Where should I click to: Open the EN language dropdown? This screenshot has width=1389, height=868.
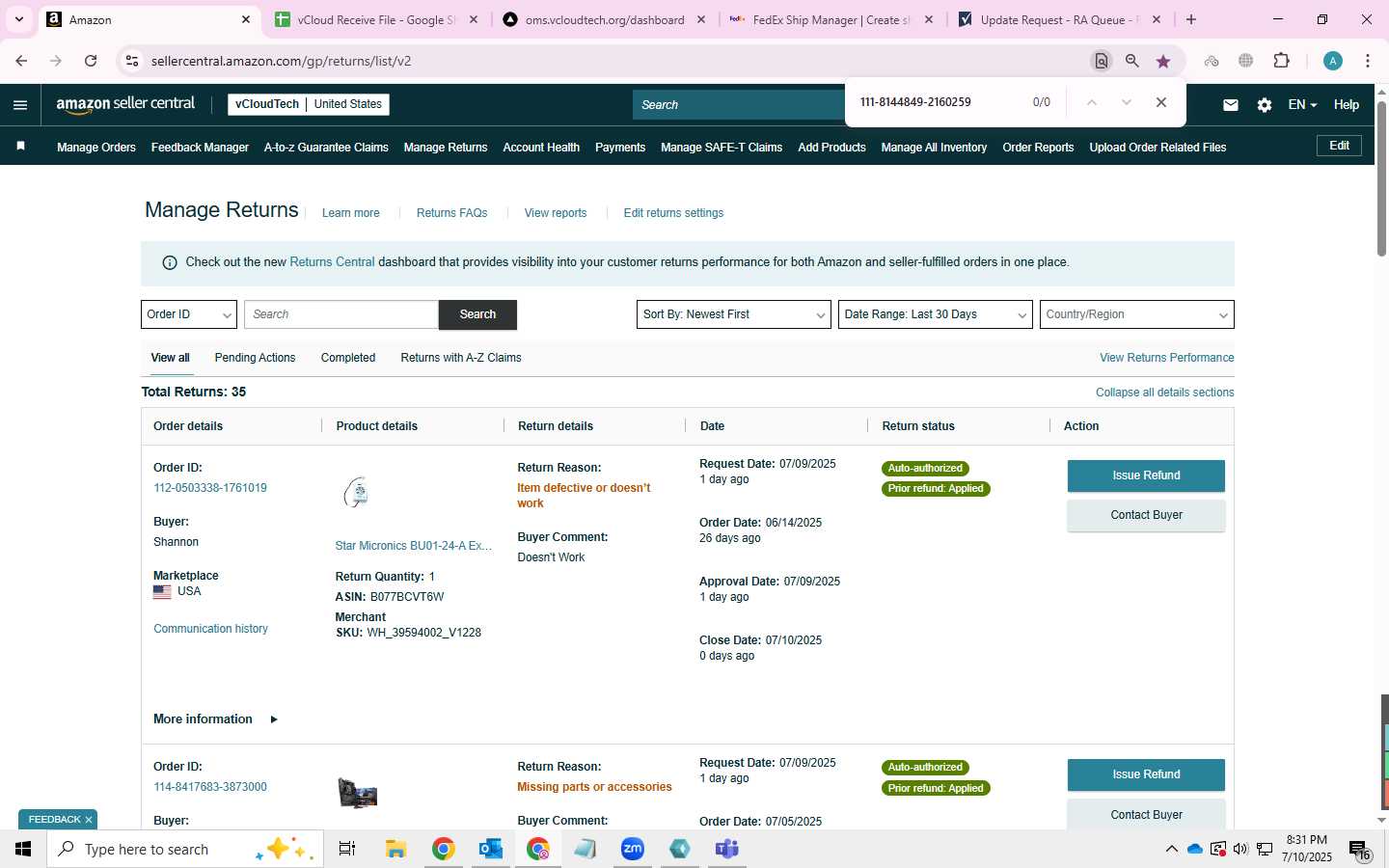coord(1302,105)
